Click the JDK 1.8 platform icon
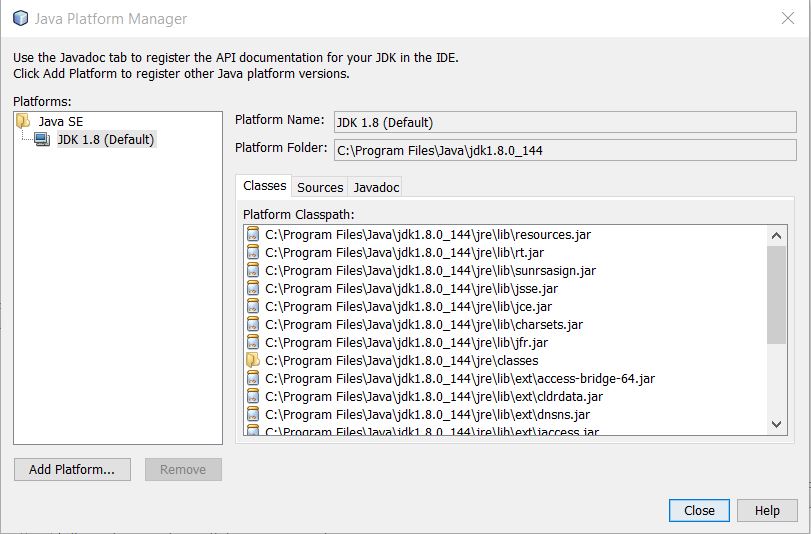This screenshot has width=811, height=534. pos(42,140)
